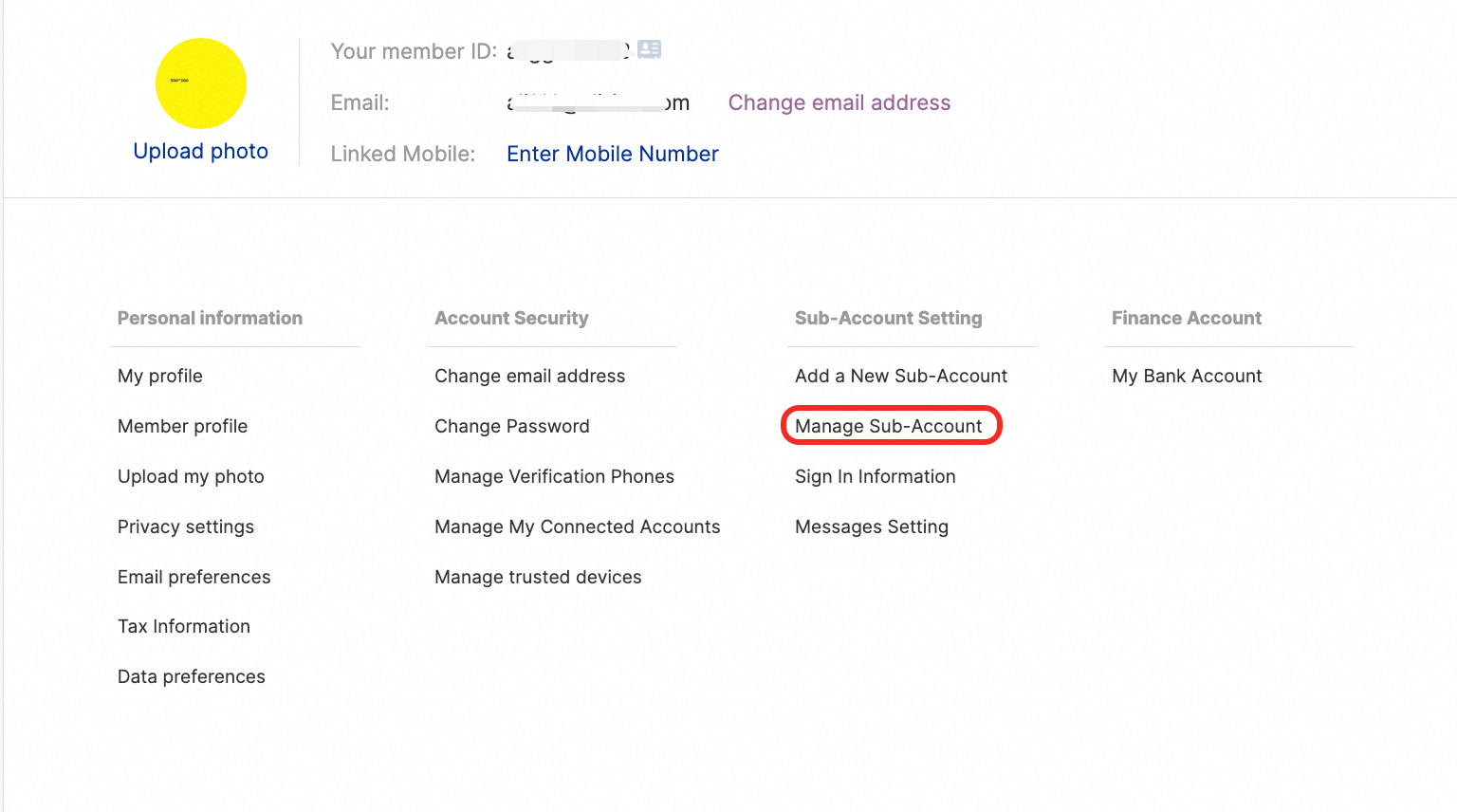1457x812 pixels.
Task: Open My profile
Action: pyautogui.click(x=160, y=376)
